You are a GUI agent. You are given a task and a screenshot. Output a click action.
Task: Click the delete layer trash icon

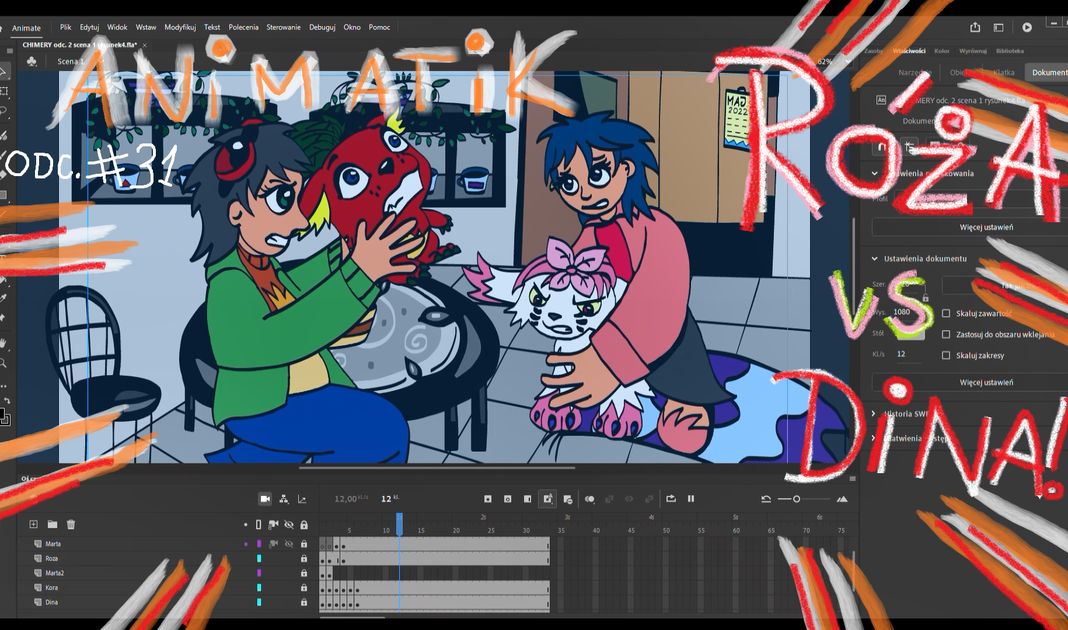[71, 524]
